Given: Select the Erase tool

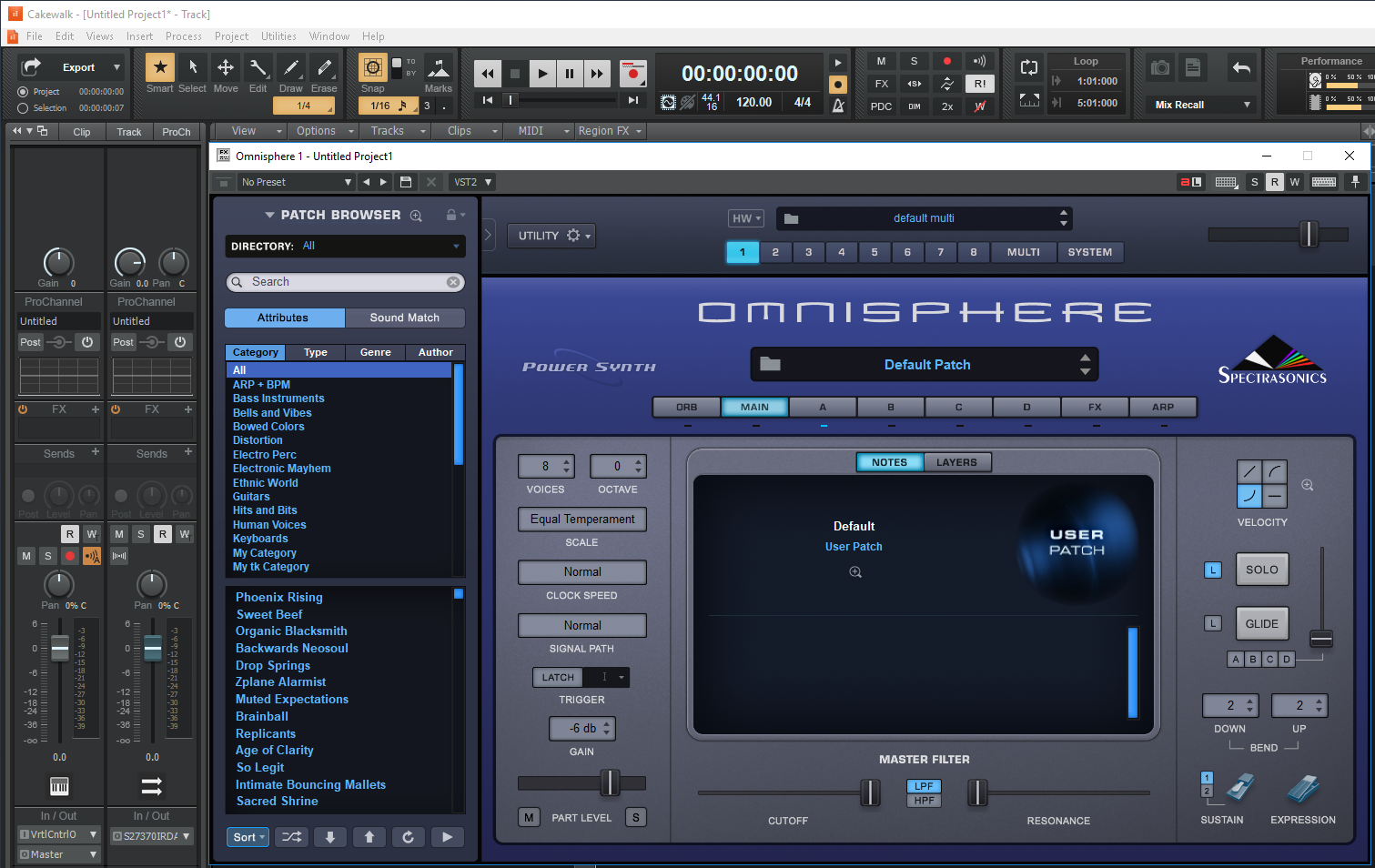Looking at the screenshot, I should (x=324, y=67).
